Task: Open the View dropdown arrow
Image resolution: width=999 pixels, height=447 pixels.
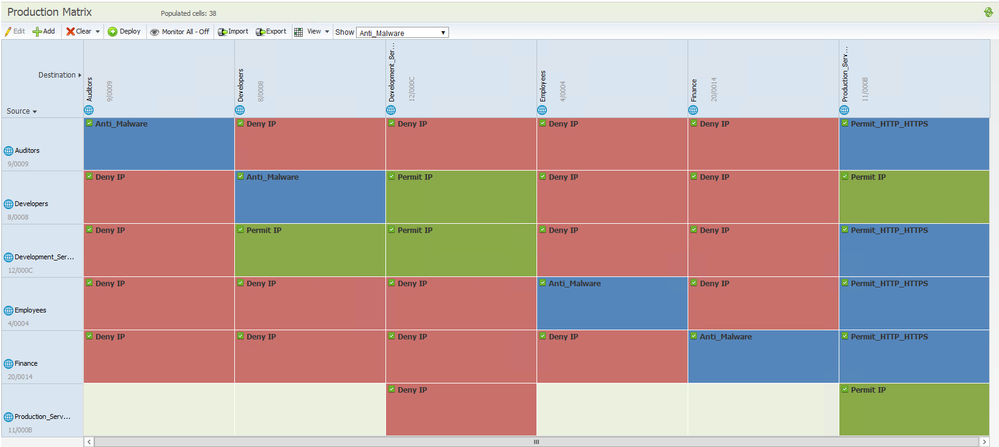Action: (x=327, y=32)
